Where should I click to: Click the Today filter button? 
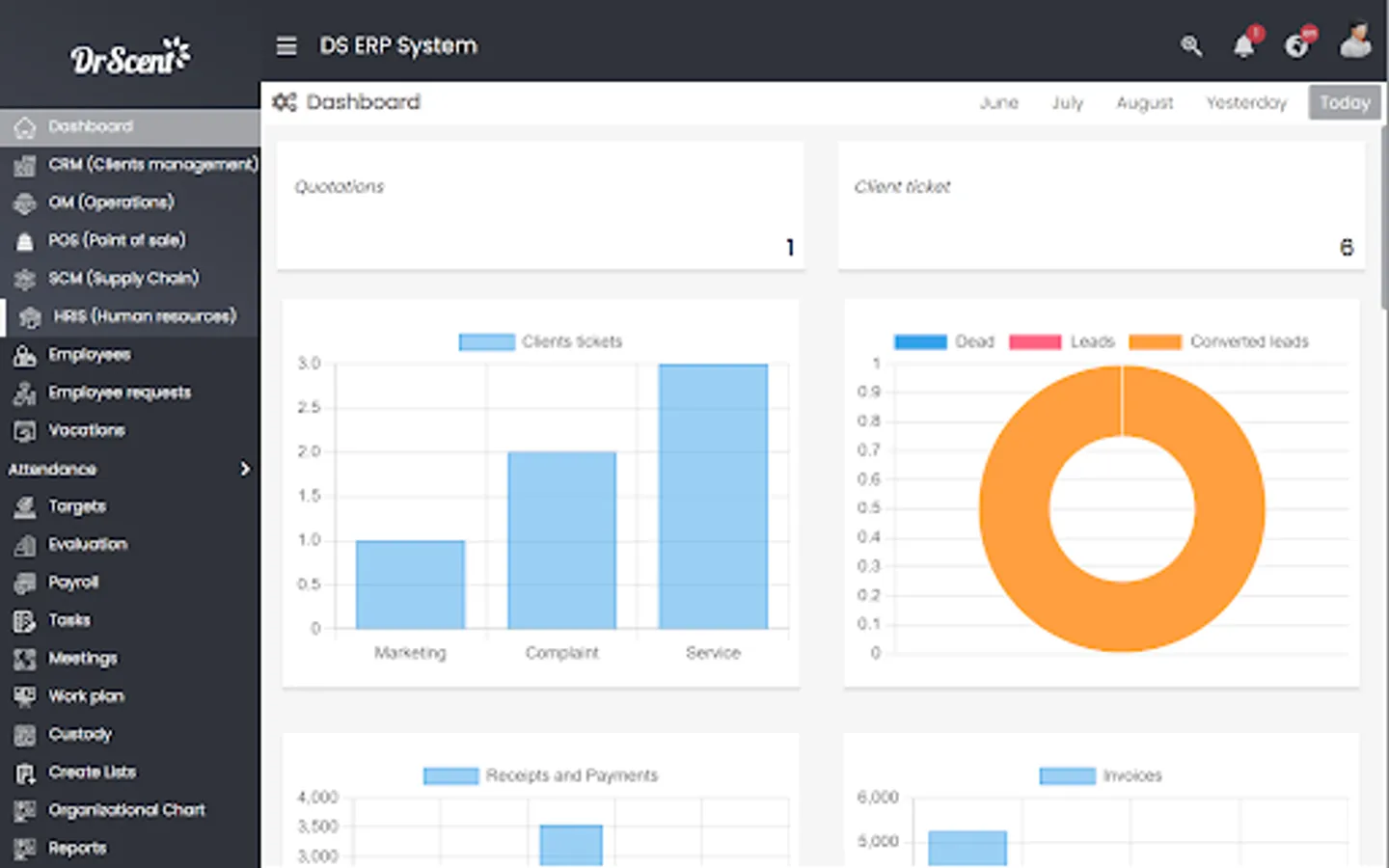(1345, 102)
